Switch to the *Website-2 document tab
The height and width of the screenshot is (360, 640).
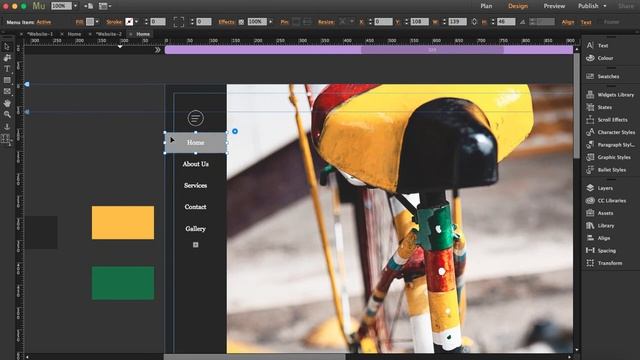pos(109,34)
